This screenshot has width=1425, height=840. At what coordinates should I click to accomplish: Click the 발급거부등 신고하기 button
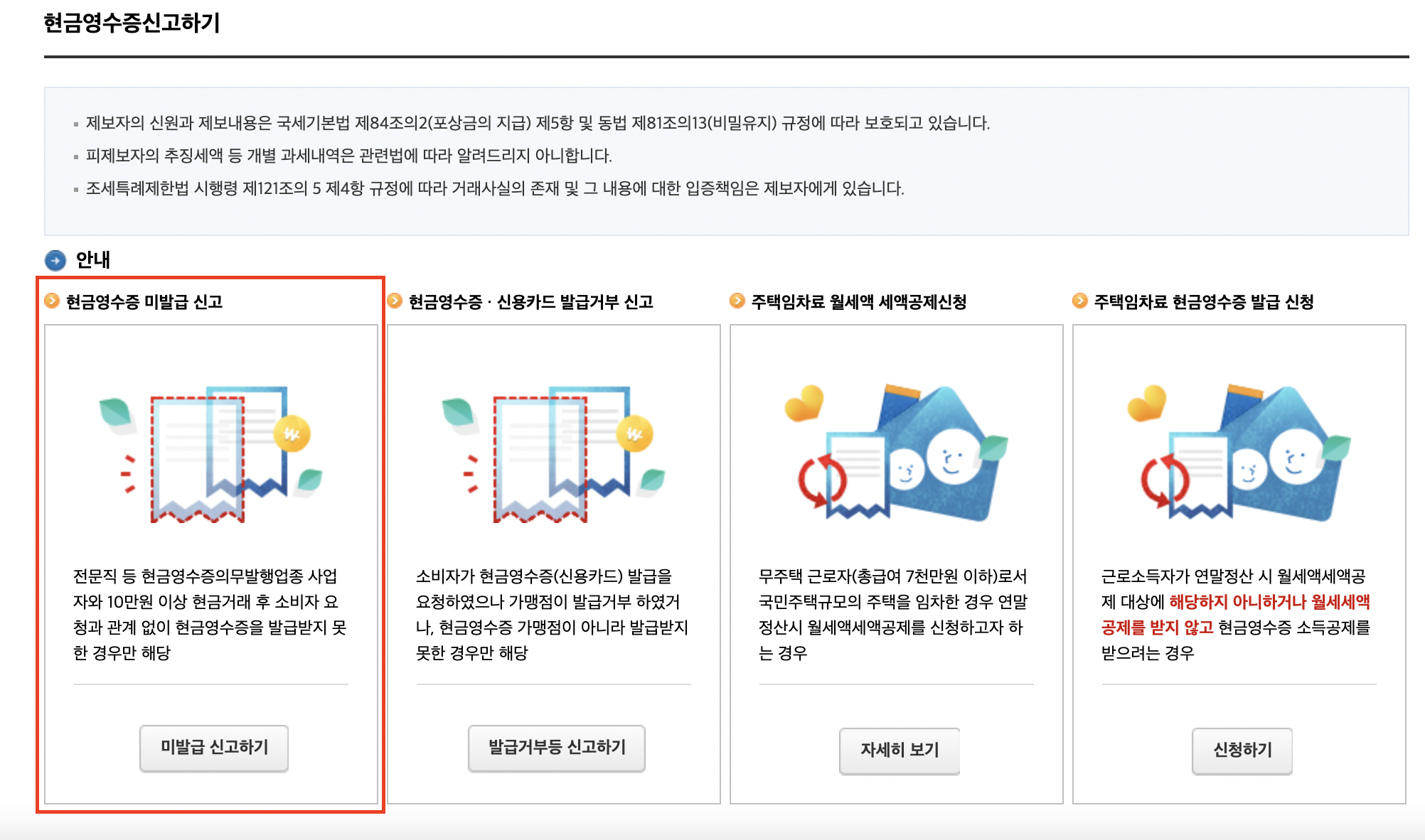(x=556, y=748)
